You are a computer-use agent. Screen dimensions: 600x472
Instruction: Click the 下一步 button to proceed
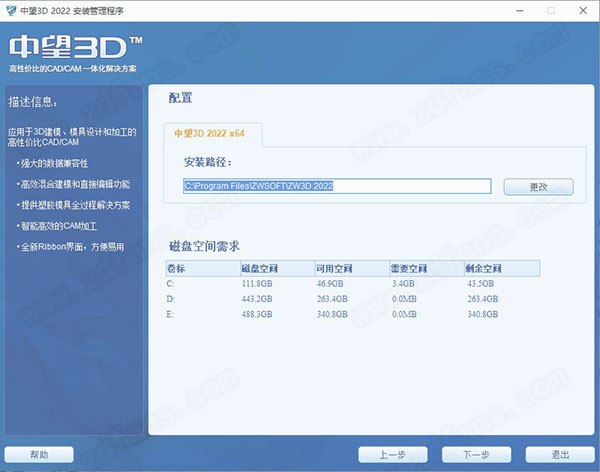coord(476,455)
